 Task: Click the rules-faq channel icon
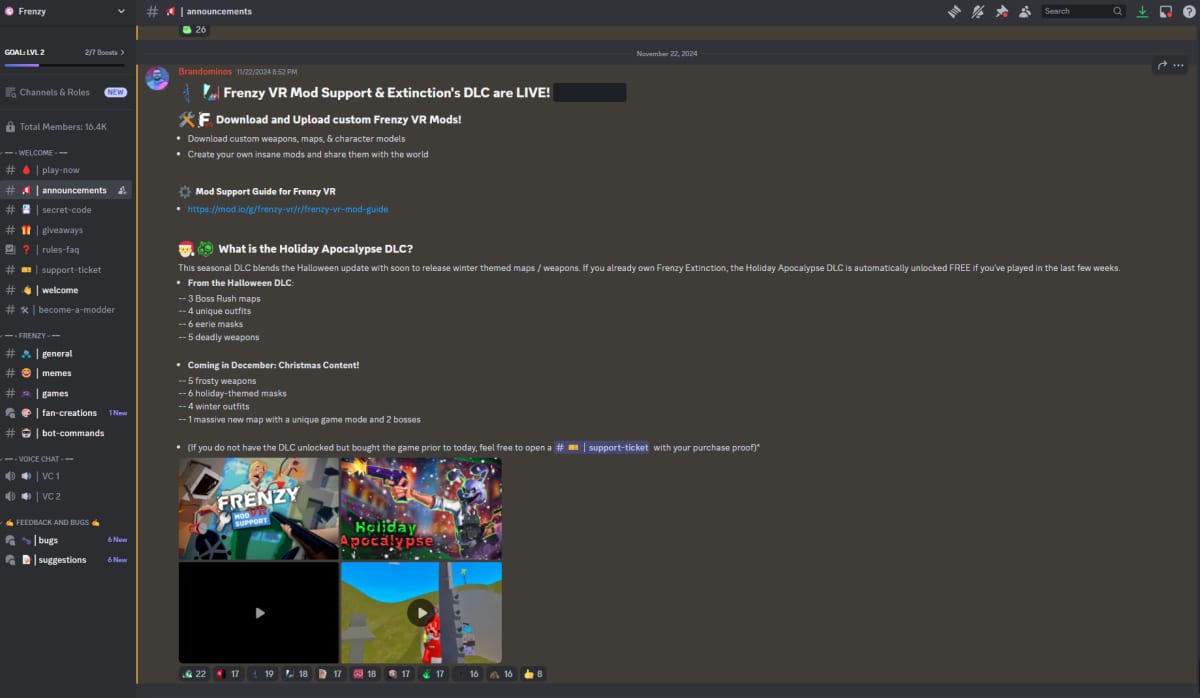coord(10,250)
